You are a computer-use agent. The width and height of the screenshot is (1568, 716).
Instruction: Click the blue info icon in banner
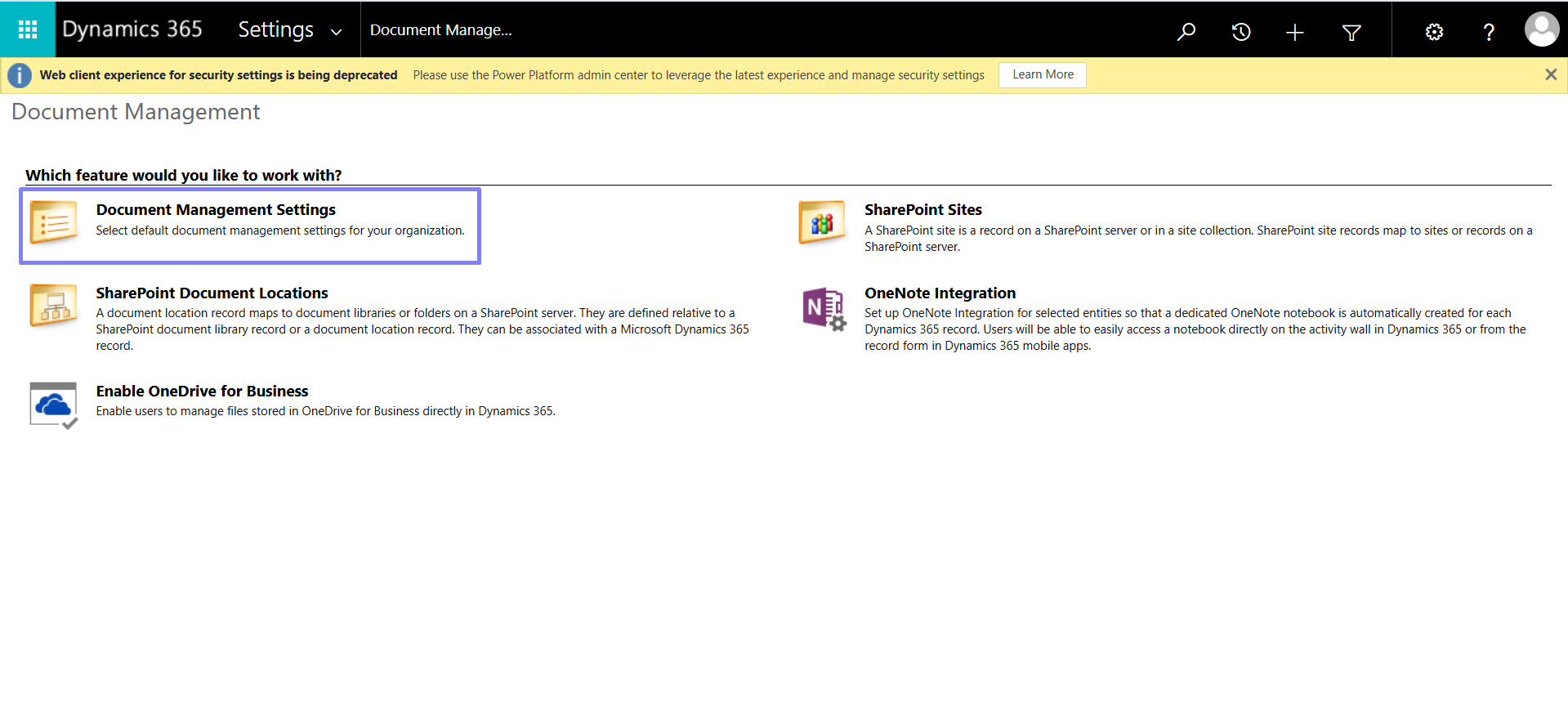point(20,75)
